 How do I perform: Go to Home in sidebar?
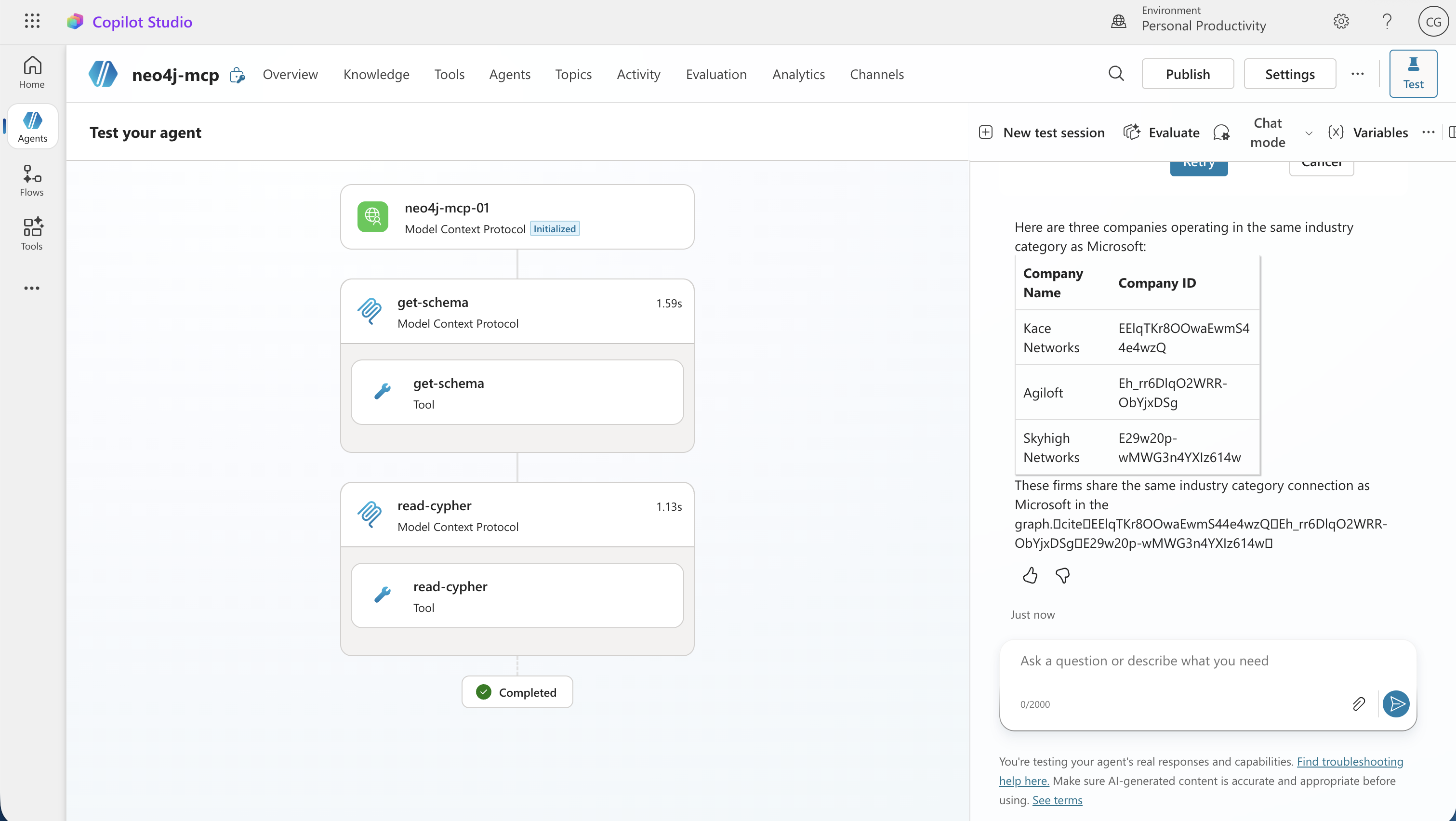click(x=32, y=72)
